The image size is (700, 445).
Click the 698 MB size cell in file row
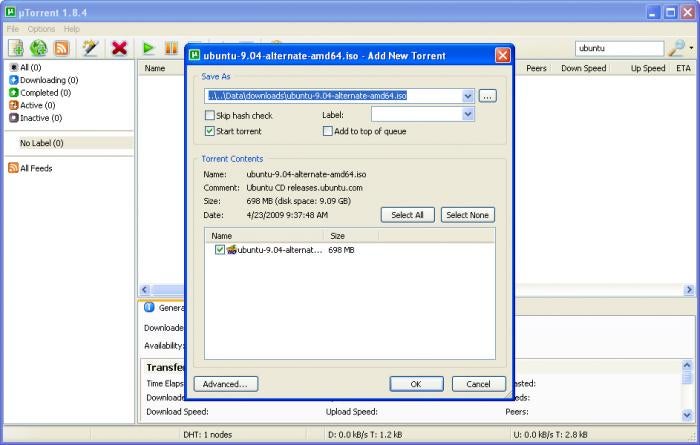[341, 250]
